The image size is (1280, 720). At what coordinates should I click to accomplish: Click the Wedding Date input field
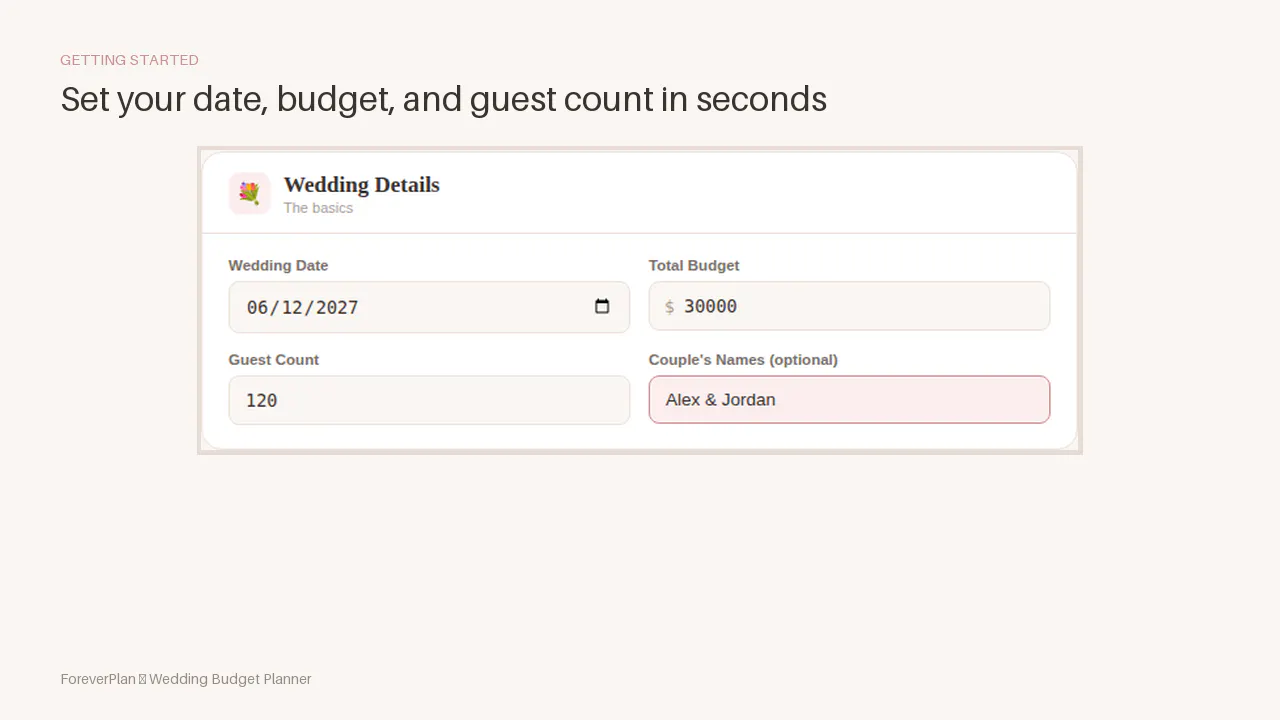coord(429,307)
